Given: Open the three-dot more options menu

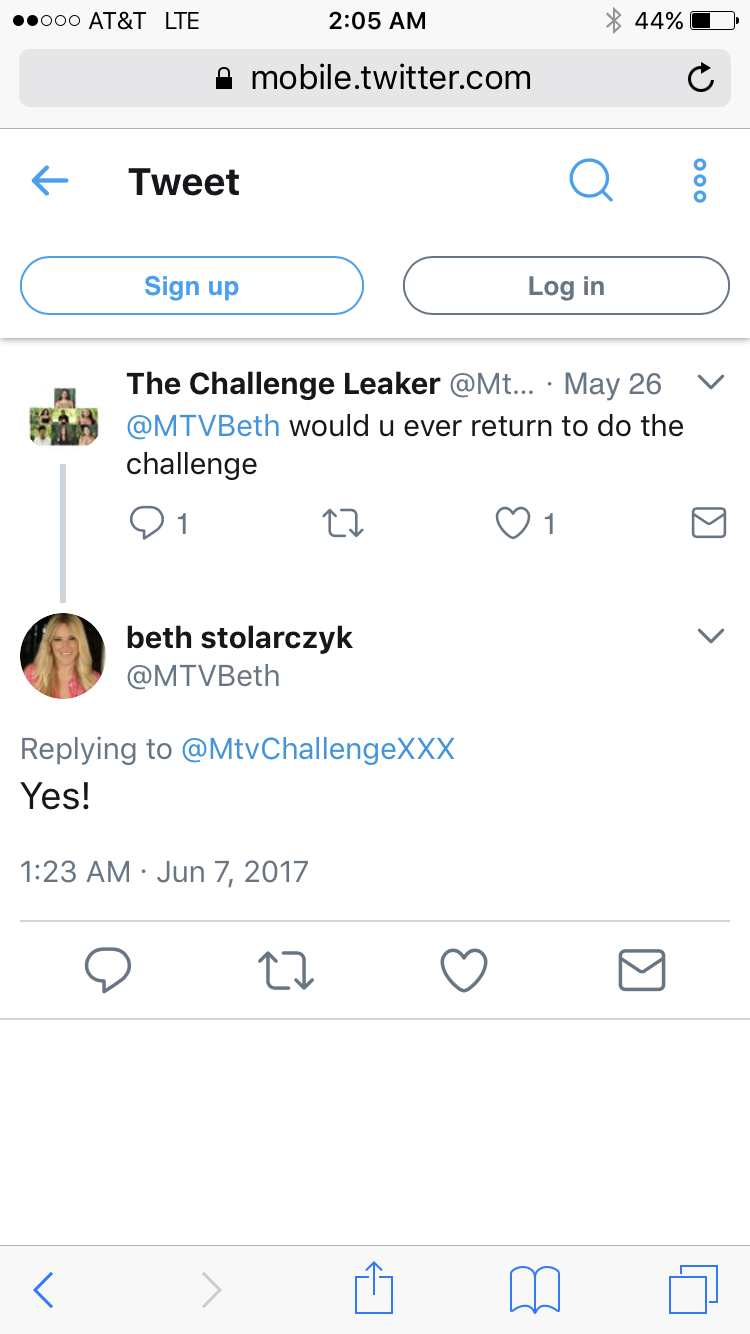Looking at the screenshot, I should pyautogui.click(x=700, y=181).
